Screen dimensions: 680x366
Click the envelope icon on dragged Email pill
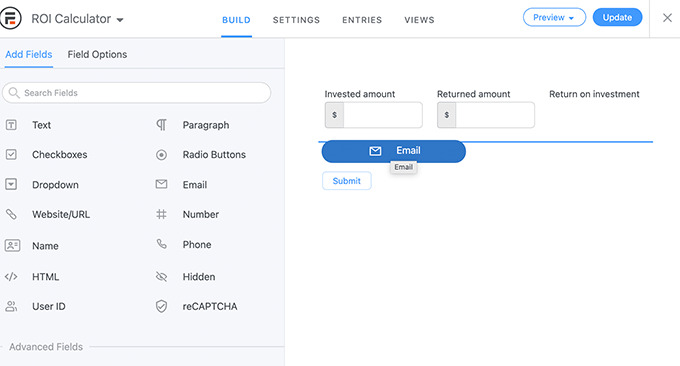pos(375,151)
